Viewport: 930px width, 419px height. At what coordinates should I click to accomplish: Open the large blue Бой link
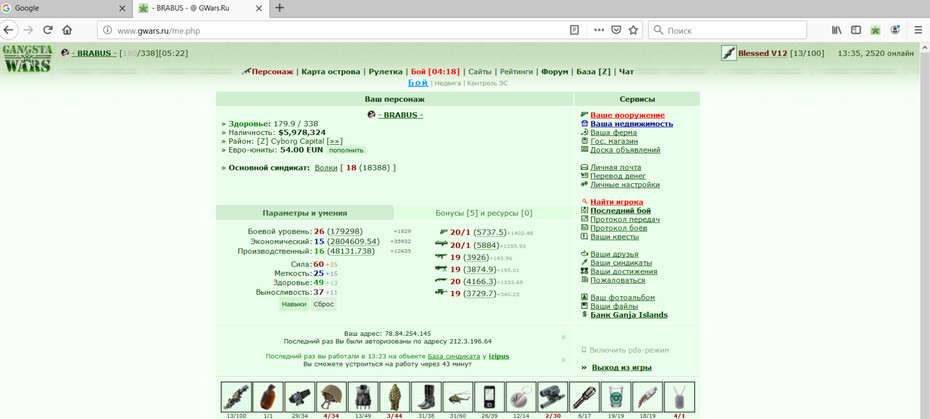(x=418, y=82)
